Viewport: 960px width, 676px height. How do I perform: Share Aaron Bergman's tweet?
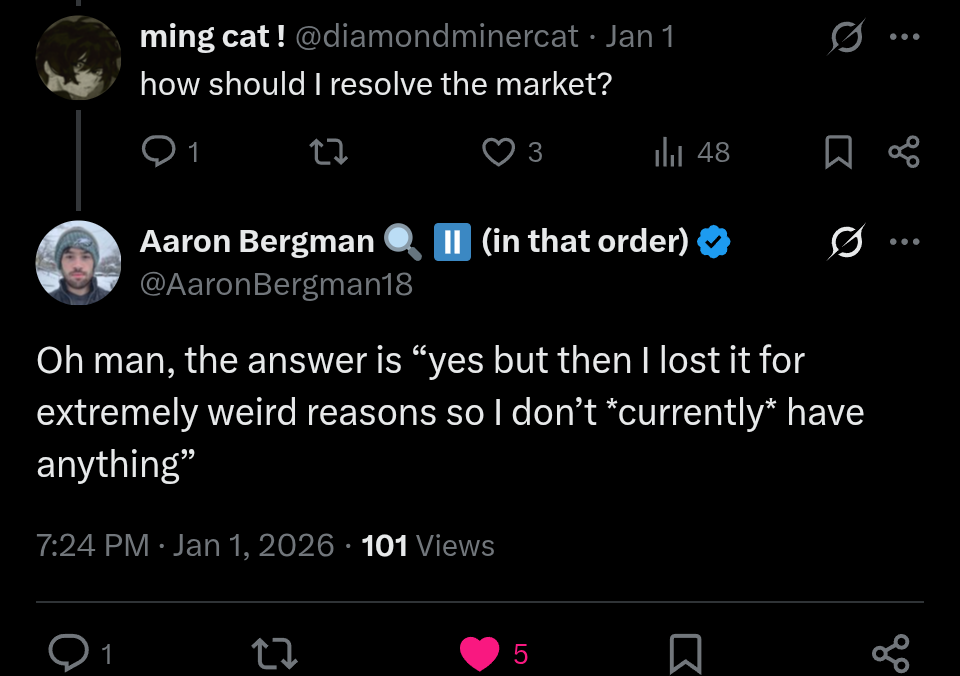[x=890, y=654]
